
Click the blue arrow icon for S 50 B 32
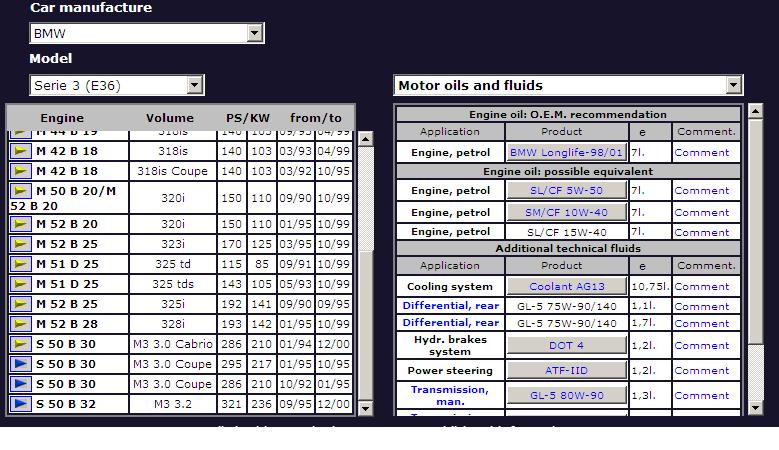click(20, 403)
